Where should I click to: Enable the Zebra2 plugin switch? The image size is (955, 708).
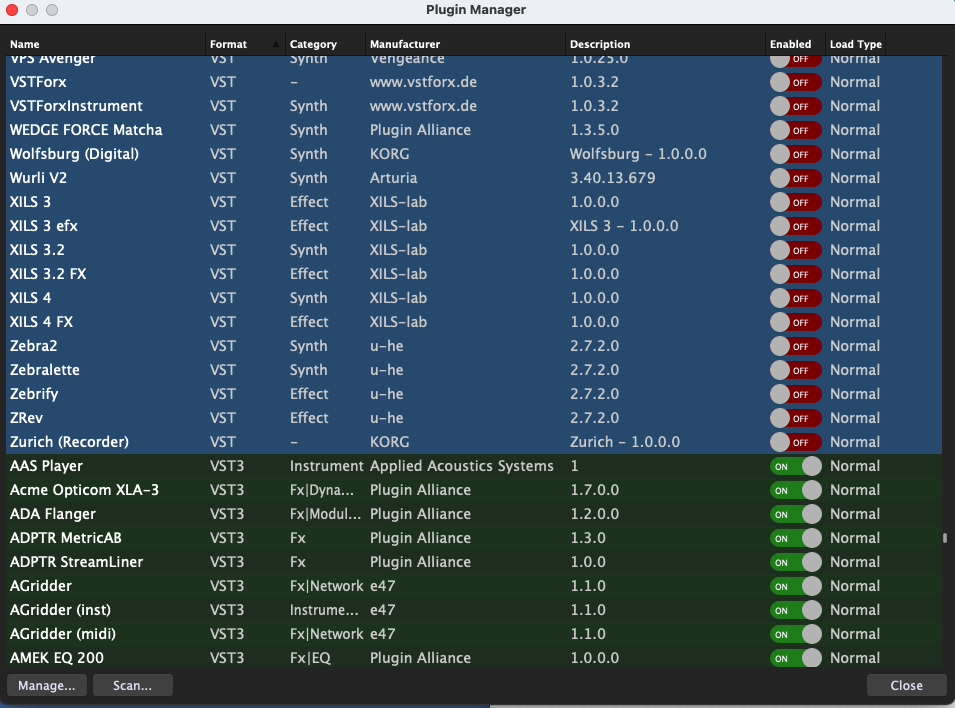click(795, 346)
